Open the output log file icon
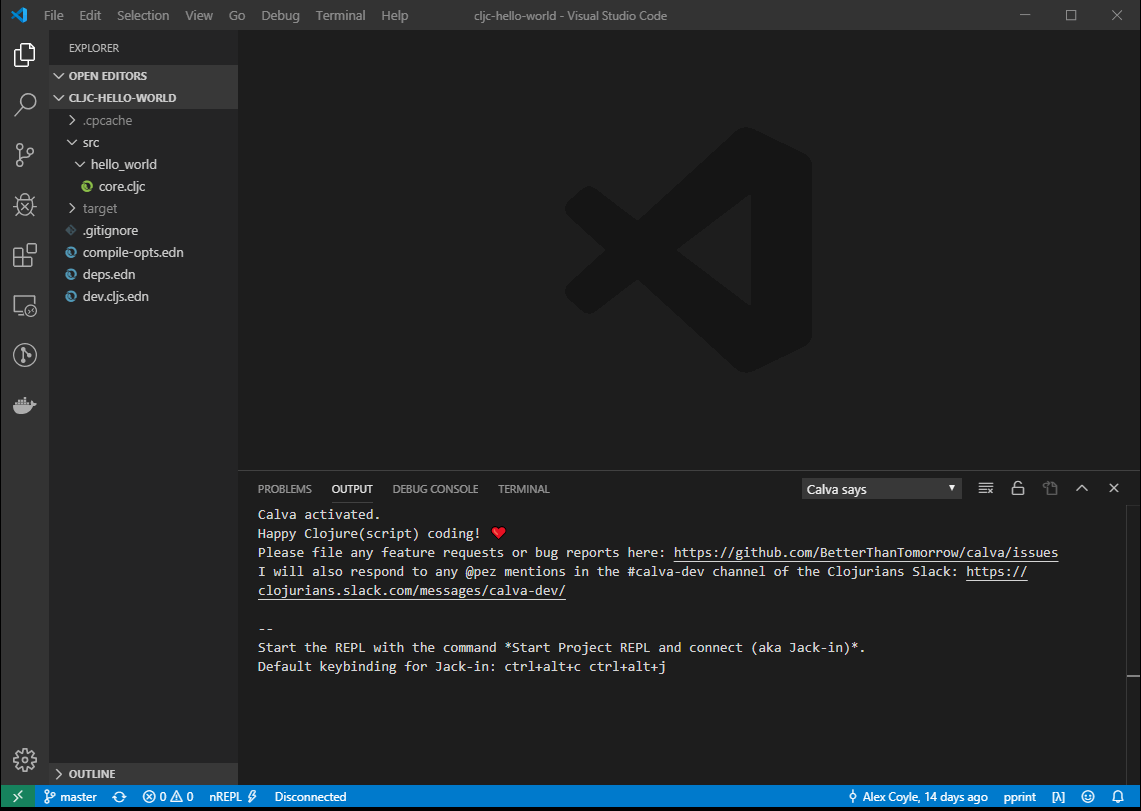The height and width of the screenshot is (811, 1141). (x=1050, y=488)
